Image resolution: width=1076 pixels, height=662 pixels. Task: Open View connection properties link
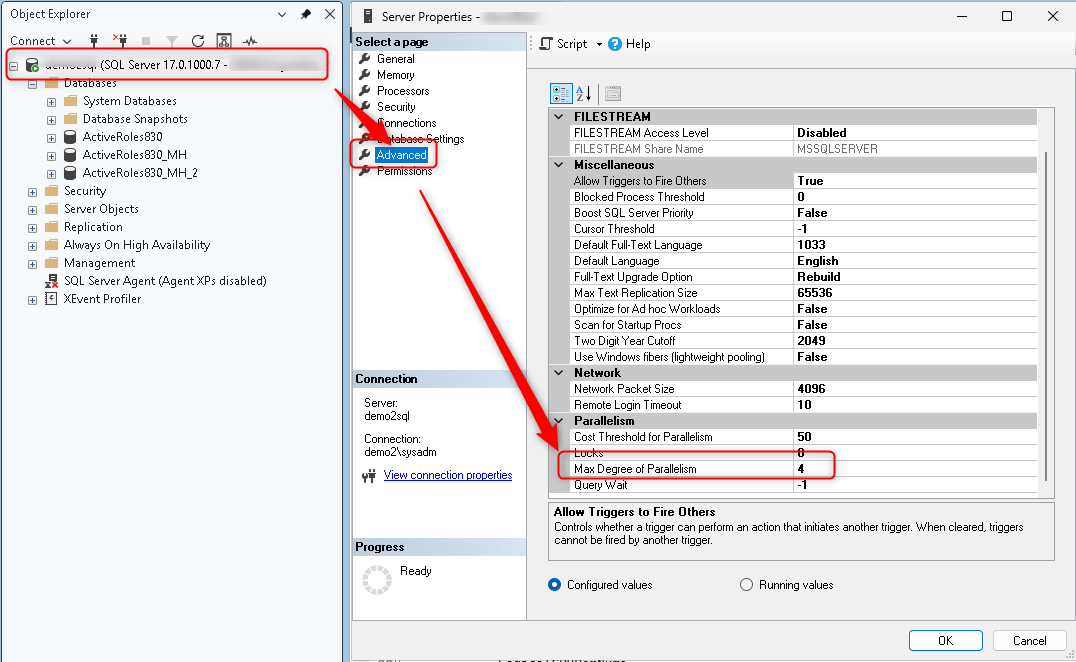[447, 475]
